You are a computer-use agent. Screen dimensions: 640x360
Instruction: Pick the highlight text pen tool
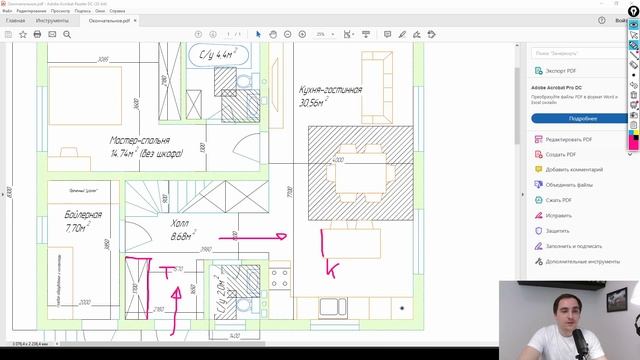click(402, 35)
